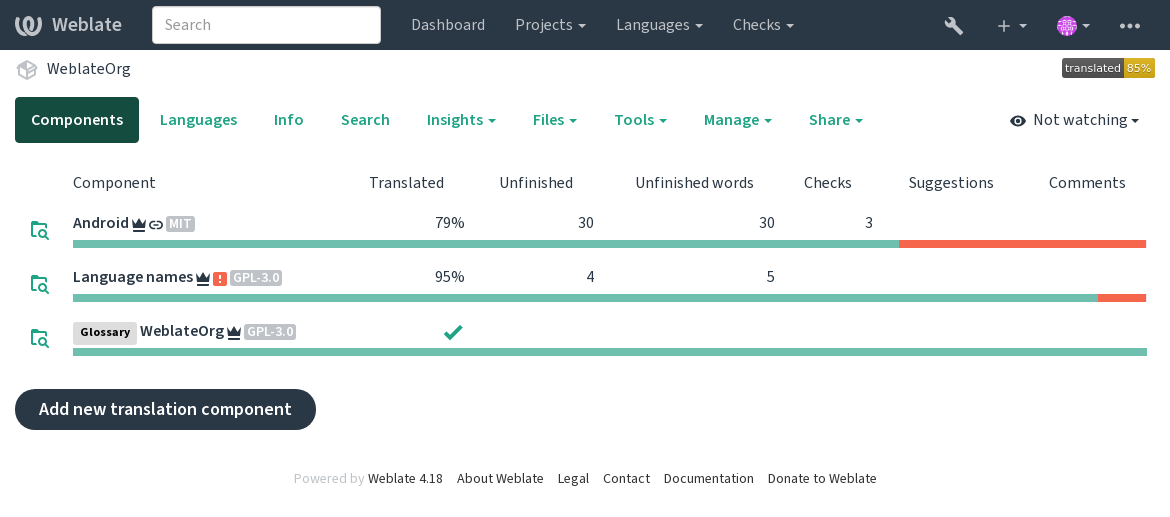The width and height of the screenshot is (1170, 517).
Task: Click the red alert icon on Language names
Action: (220, 278)
